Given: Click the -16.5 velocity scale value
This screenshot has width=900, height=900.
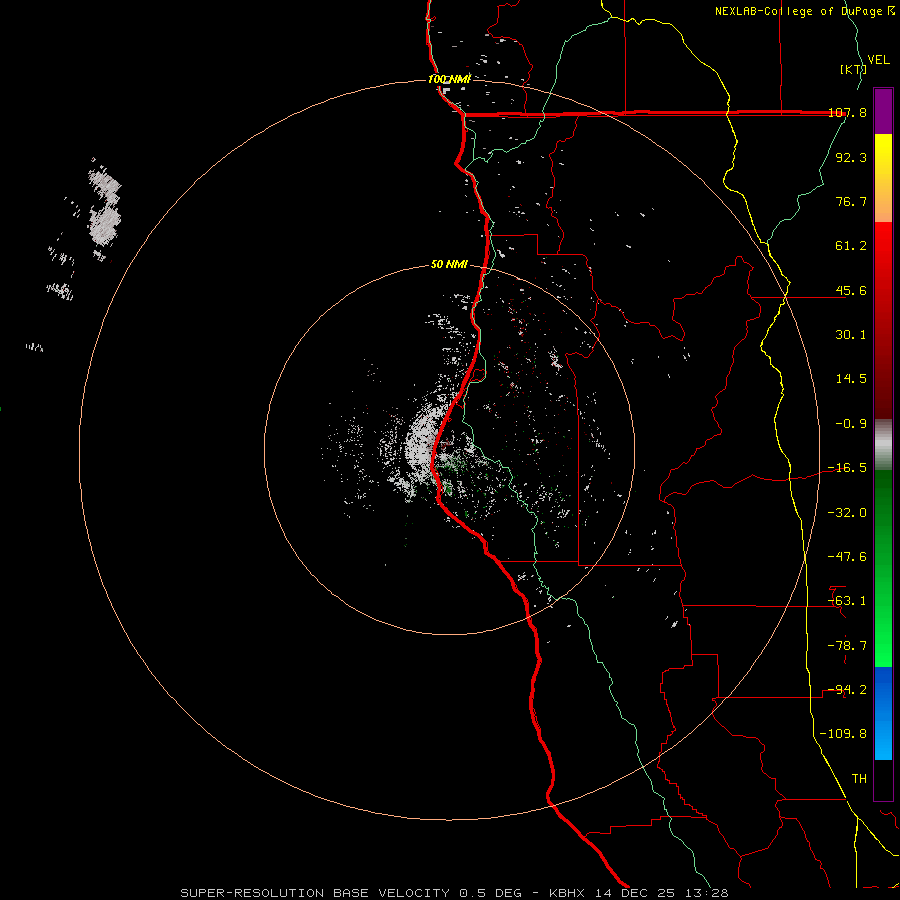Looking at the screenshot, I should pyautogui.click(x=847, y=468).
